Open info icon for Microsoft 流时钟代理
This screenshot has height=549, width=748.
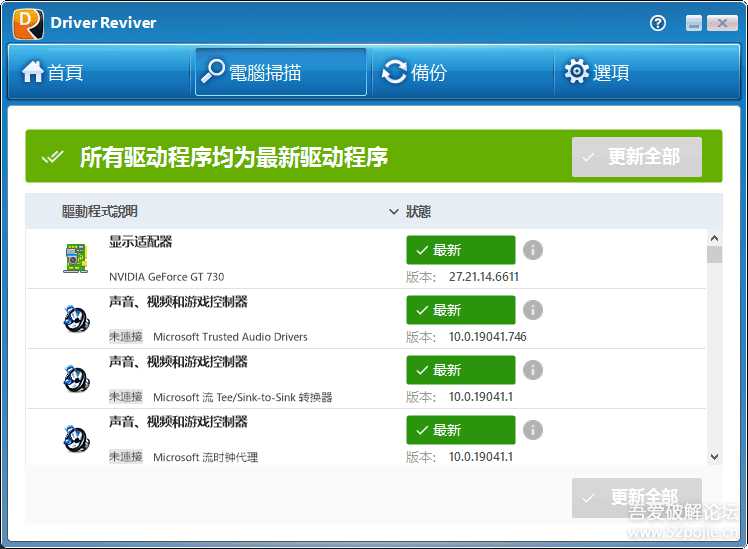533,430
